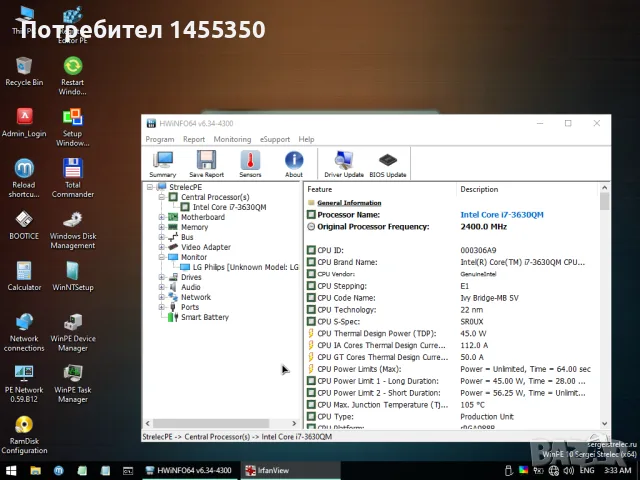Click the Processor Name value link
Screen dimensions: 640x480
(x=502, y=215)
